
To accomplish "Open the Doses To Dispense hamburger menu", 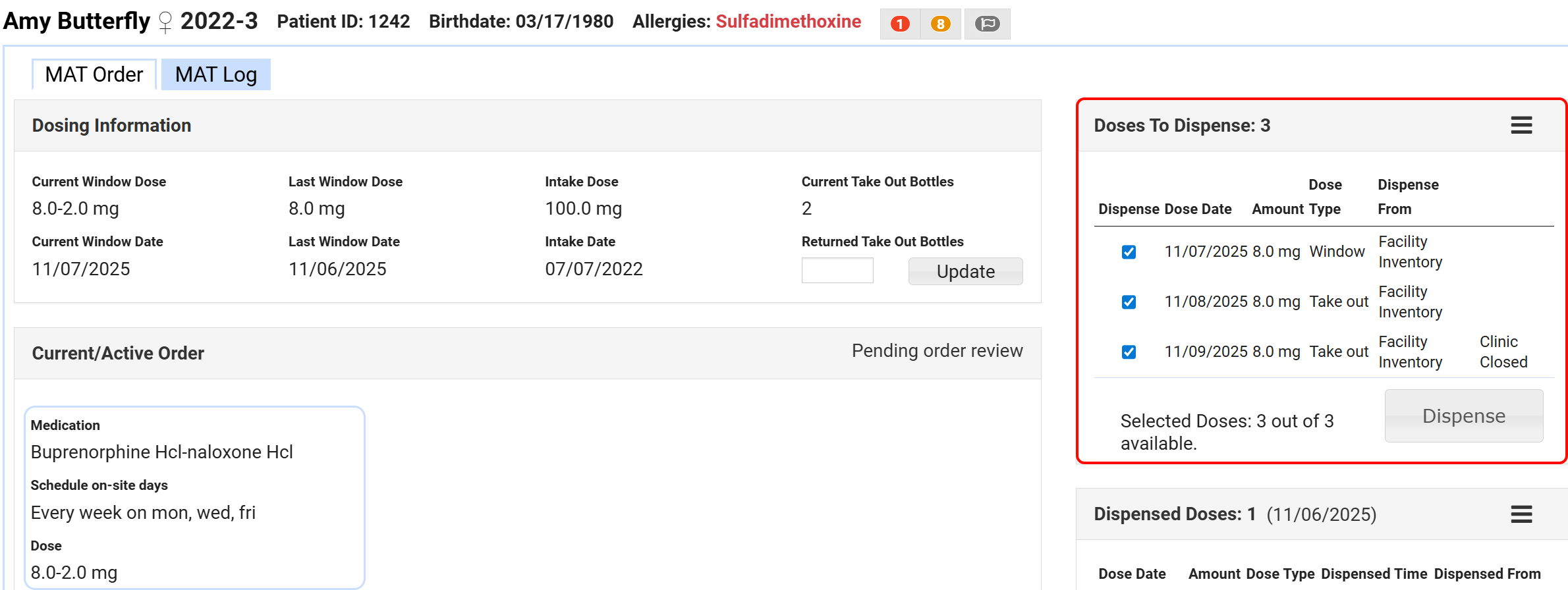I will pos(1521,125).
